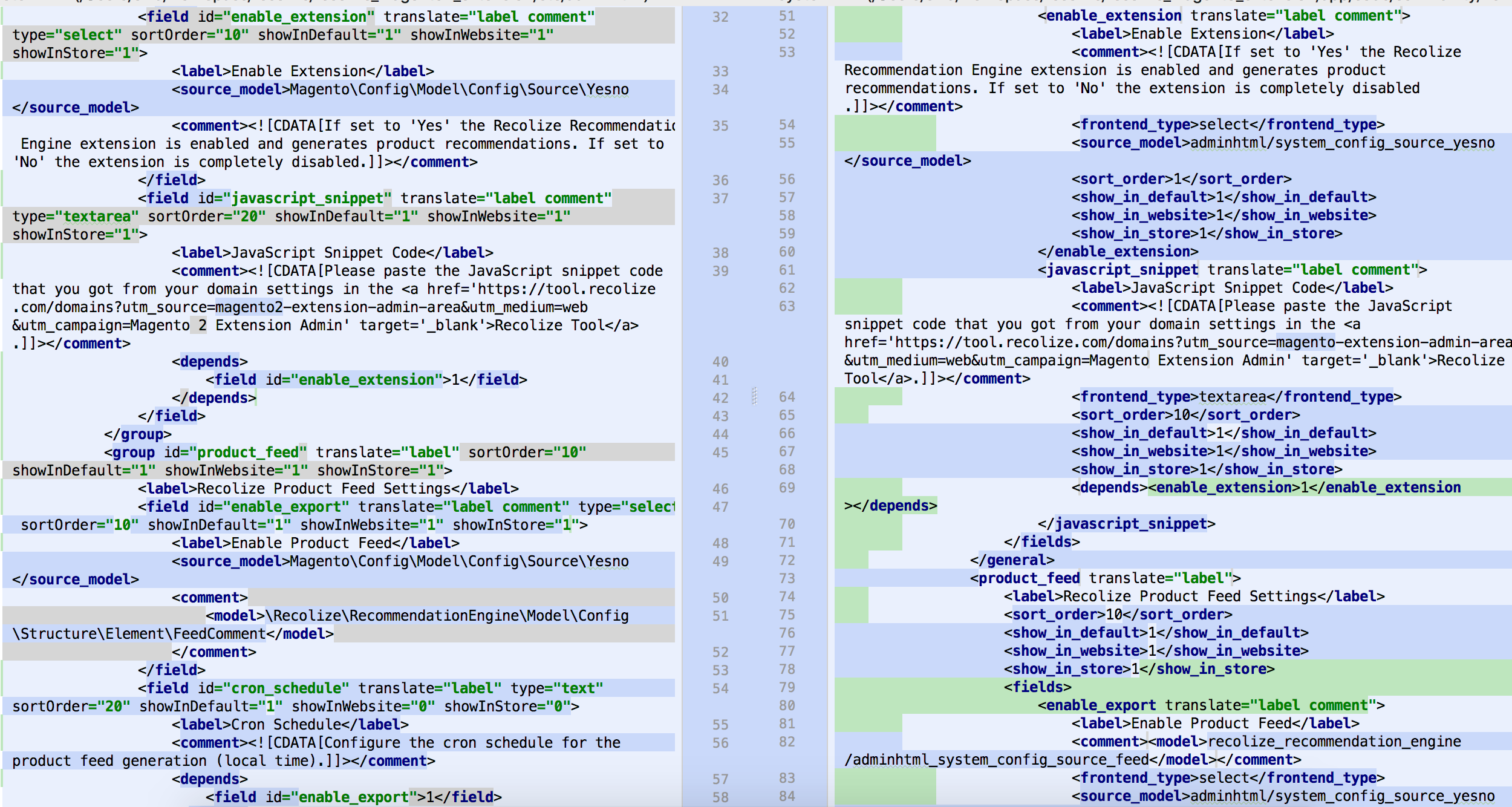Click the <depends><enable_extension>1 line in right pane
The image size is (1512, 807).
1266,488
